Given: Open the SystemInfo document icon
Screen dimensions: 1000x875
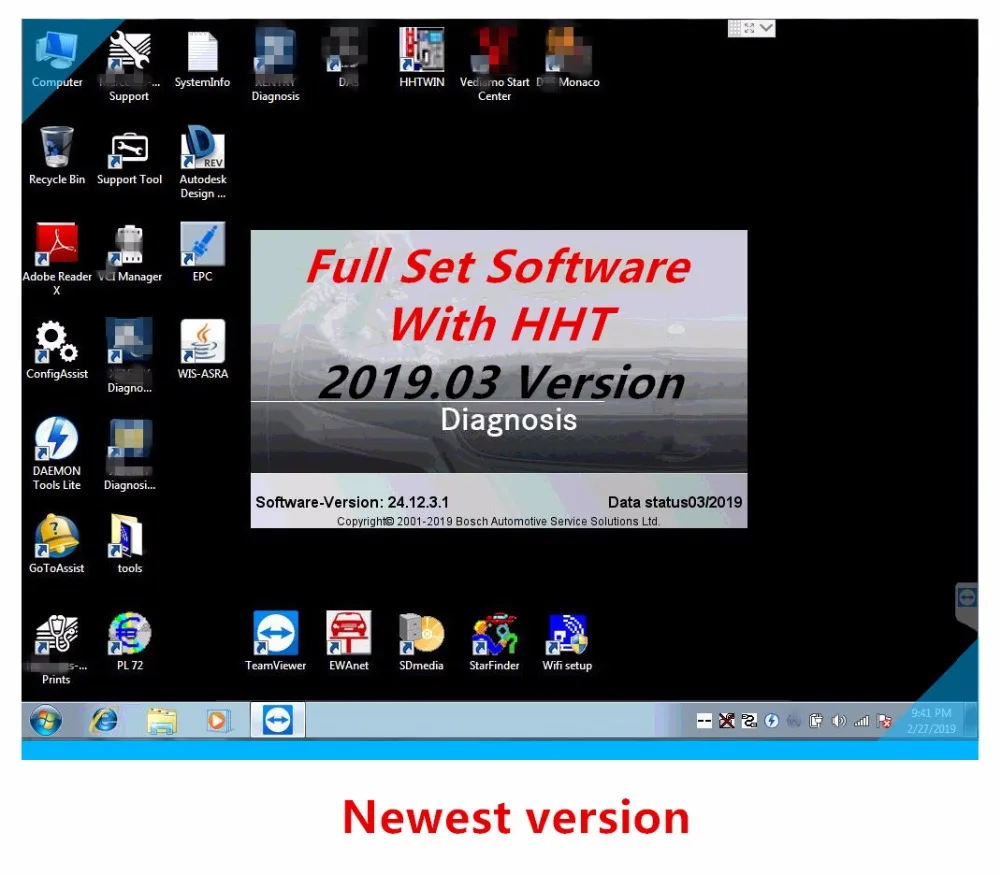Looking at the screenshot, I should [202, 59].
